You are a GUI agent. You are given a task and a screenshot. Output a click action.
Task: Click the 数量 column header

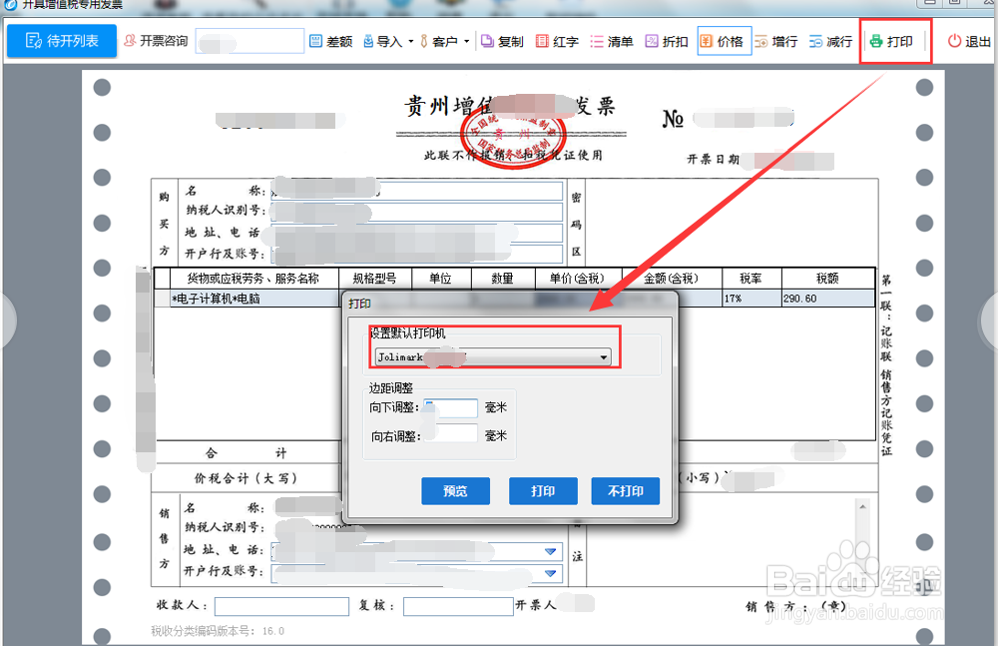click(x=502, y=278)
